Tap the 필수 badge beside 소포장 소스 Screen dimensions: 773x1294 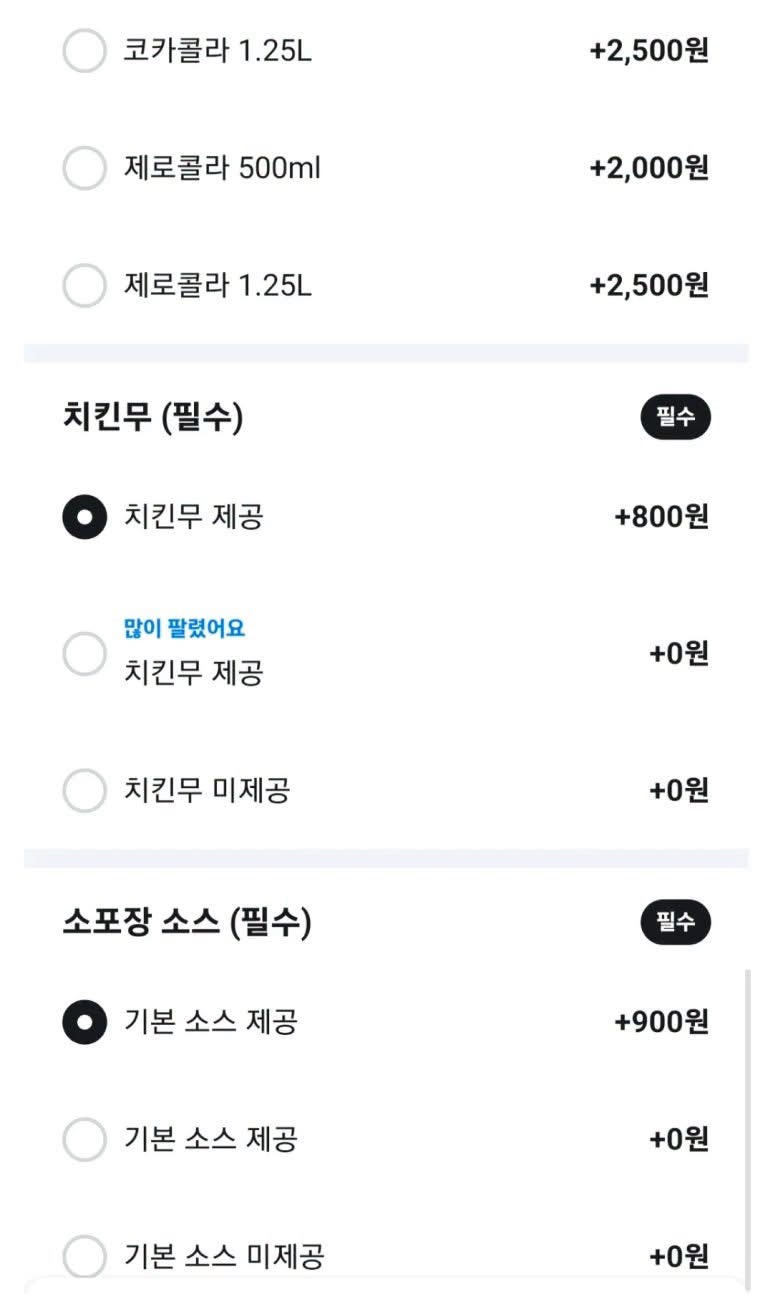676,922
